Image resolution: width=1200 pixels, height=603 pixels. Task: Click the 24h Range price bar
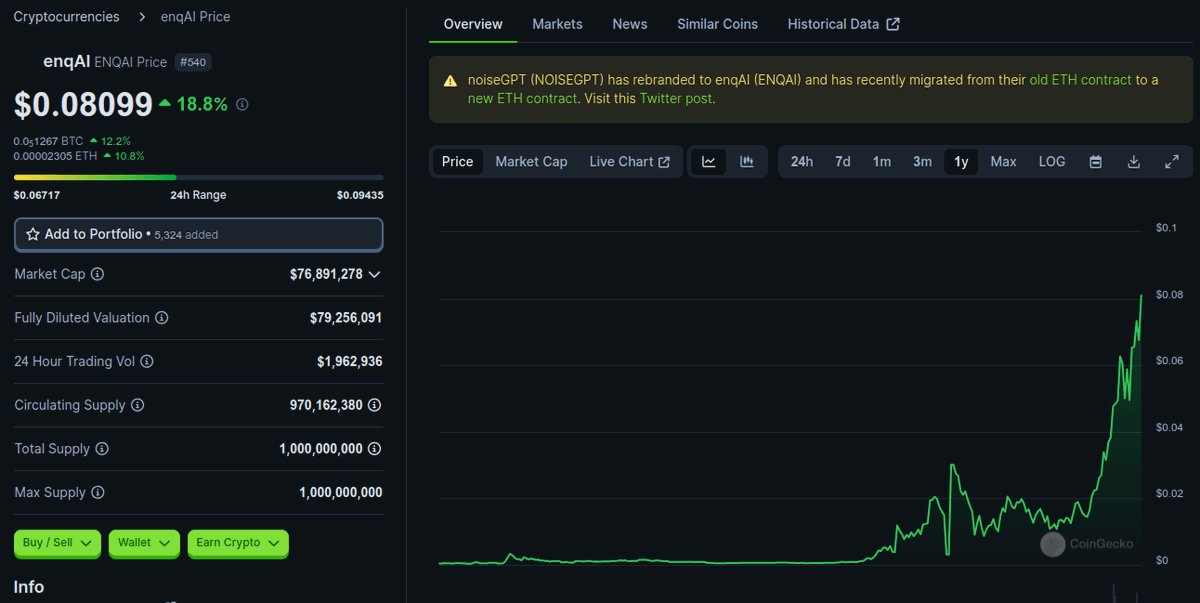point(198,178)
